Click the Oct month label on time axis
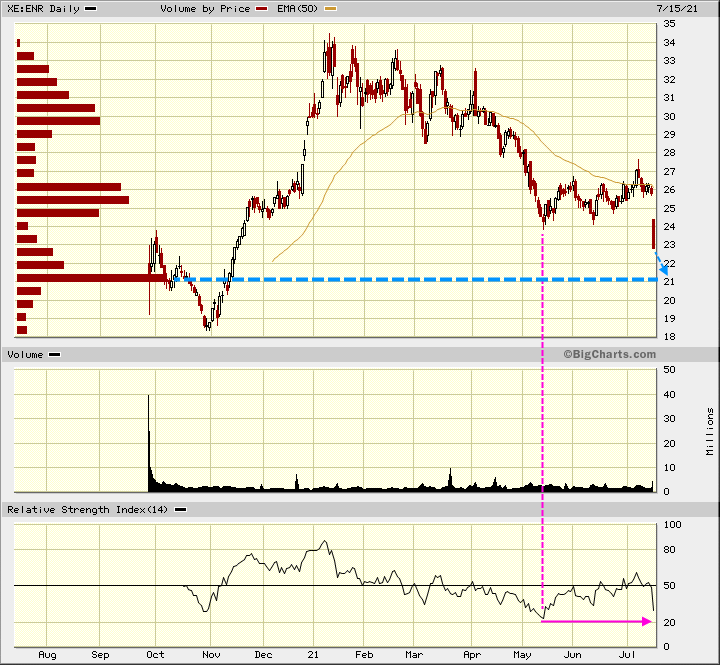 click(155, 655)
